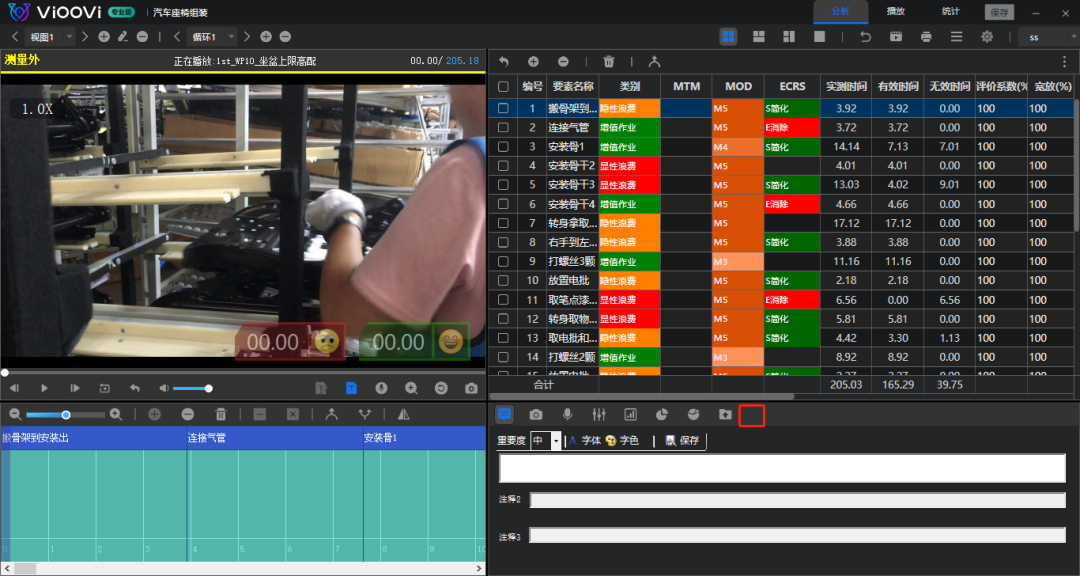The height and width of the screenshot is (576, 1080).
Task: Go to the next cycle with right chevron
Action: click(x=247, y=37)
